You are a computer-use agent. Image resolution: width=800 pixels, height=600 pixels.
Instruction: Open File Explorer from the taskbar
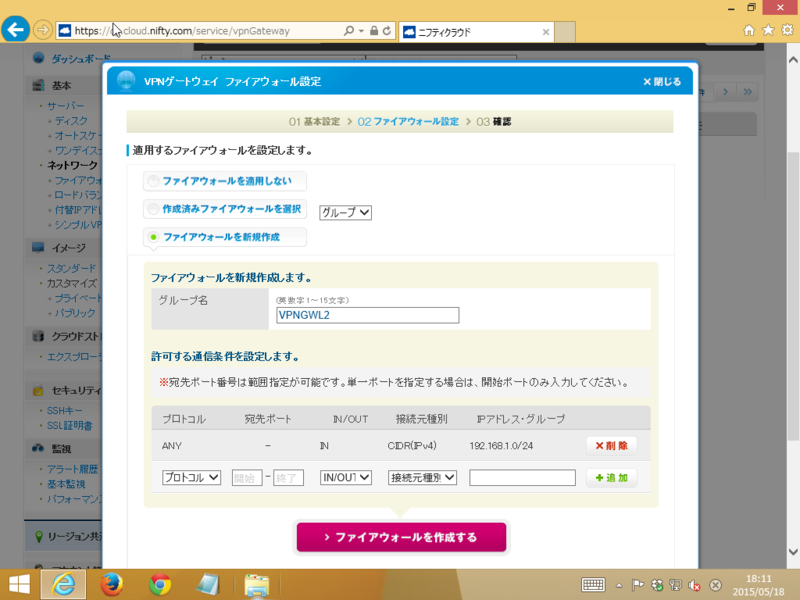click(257, 585)
